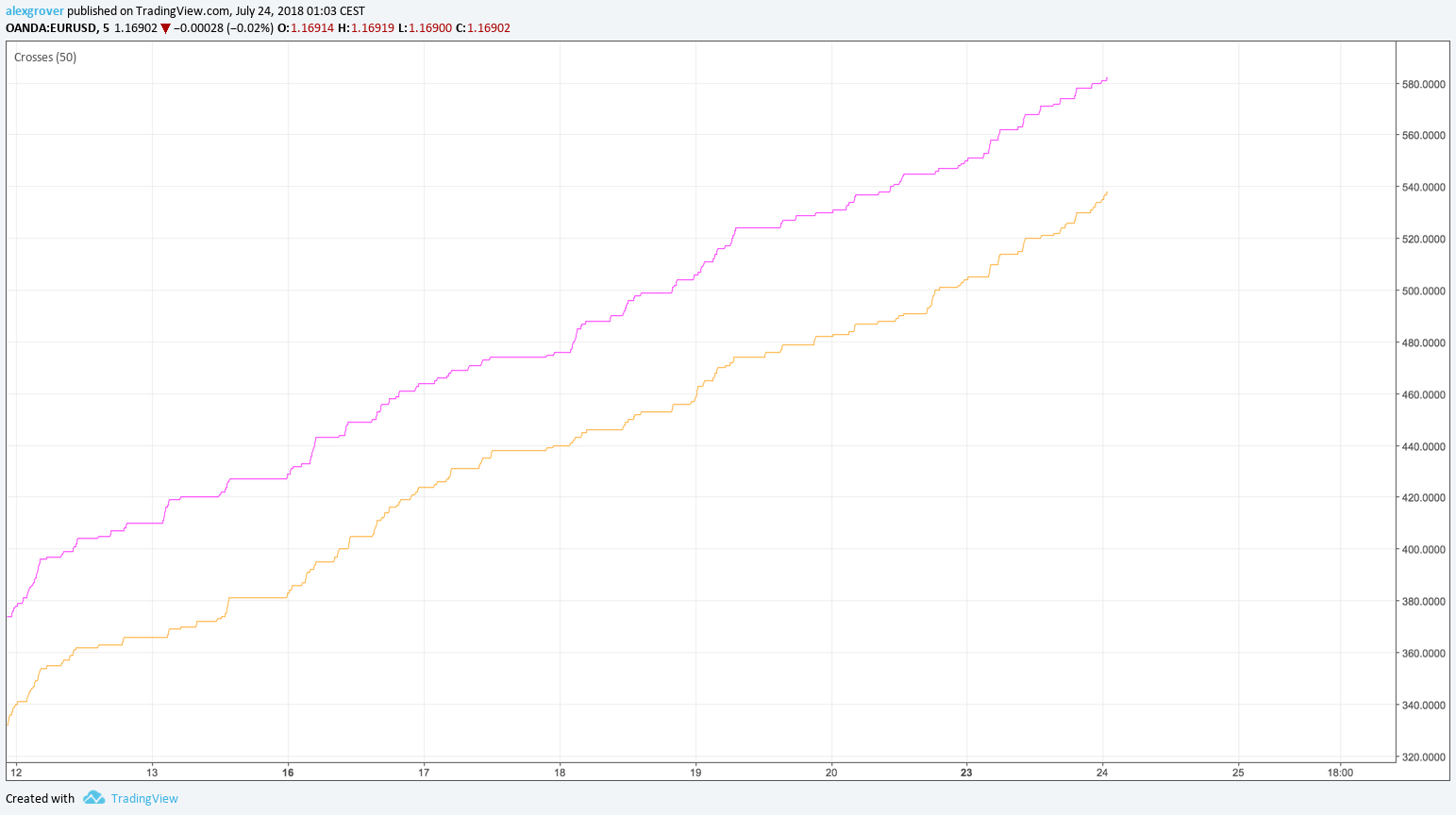The height and width of the screenshot is (815, 1456).
Task: Click the 18:00 time axis label
Action: coord(1340,773)
